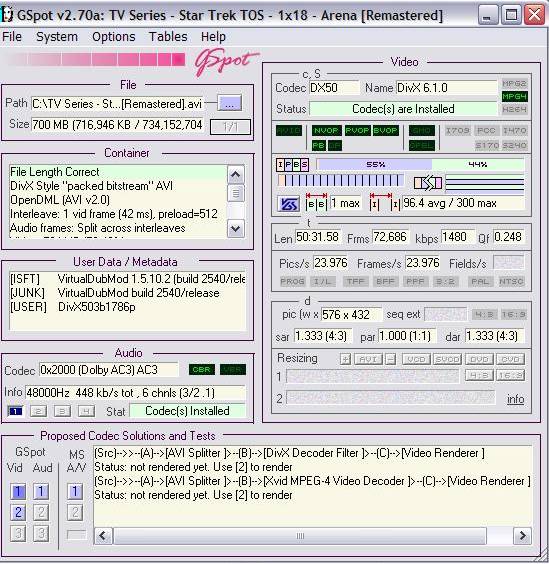Screen dimensions: 549x564
Task: Click the I470 colorimetry indicator
Action: coord(514,130)
